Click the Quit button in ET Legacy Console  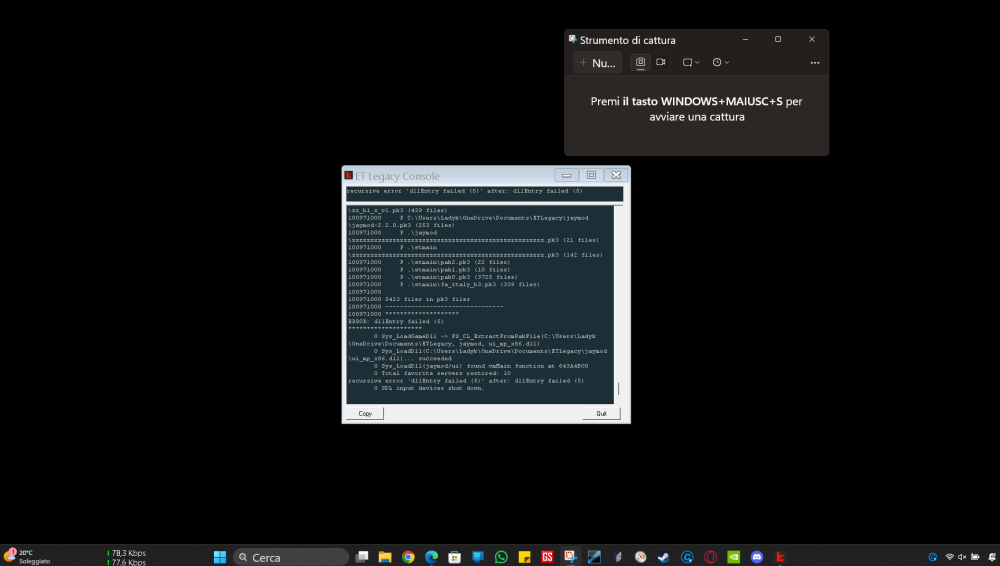[x=601, y=413]
